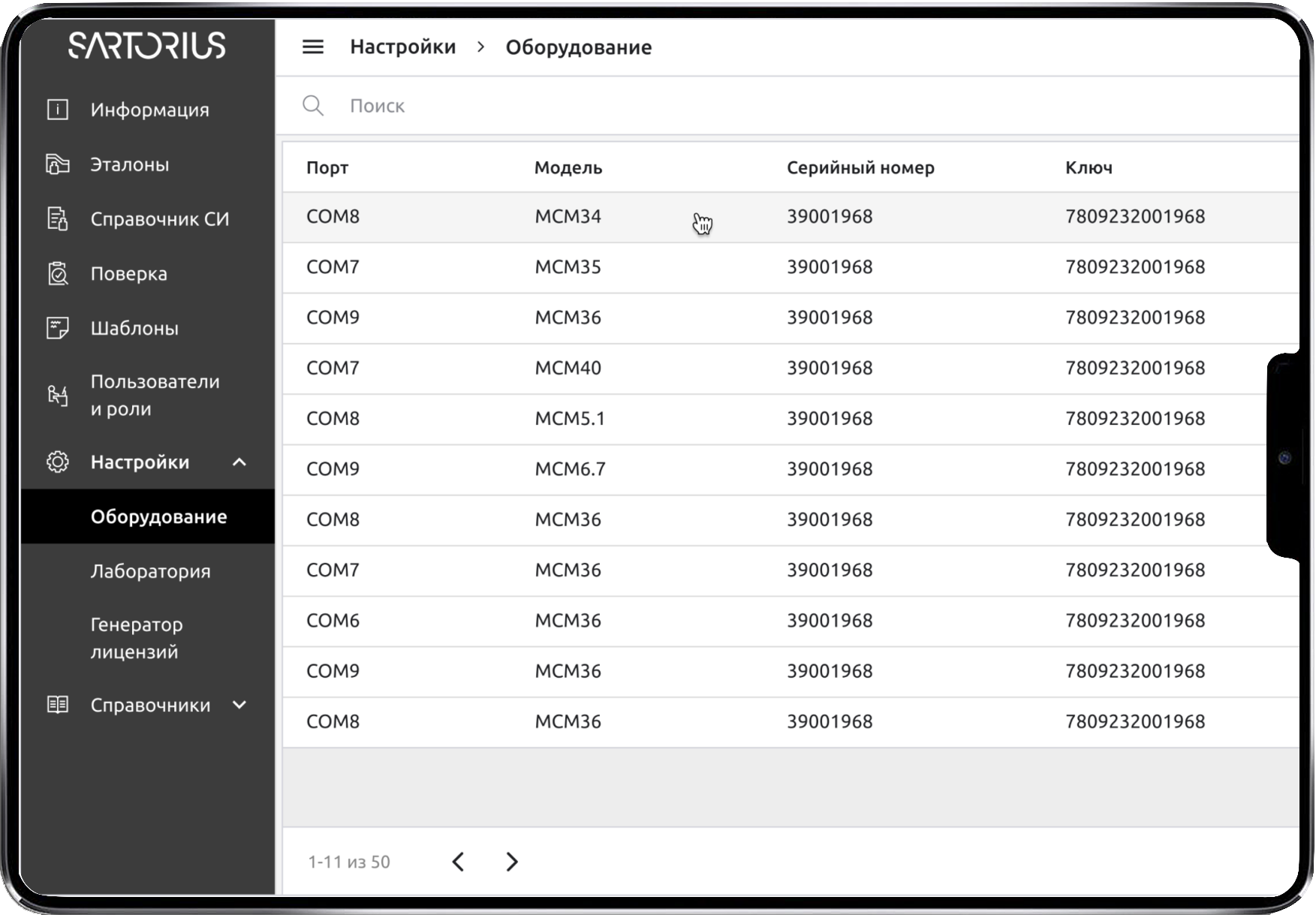Screen dimensions: 1316x915
Task: Open Лаборатория submenu item
Action: (x=150, y=571)
